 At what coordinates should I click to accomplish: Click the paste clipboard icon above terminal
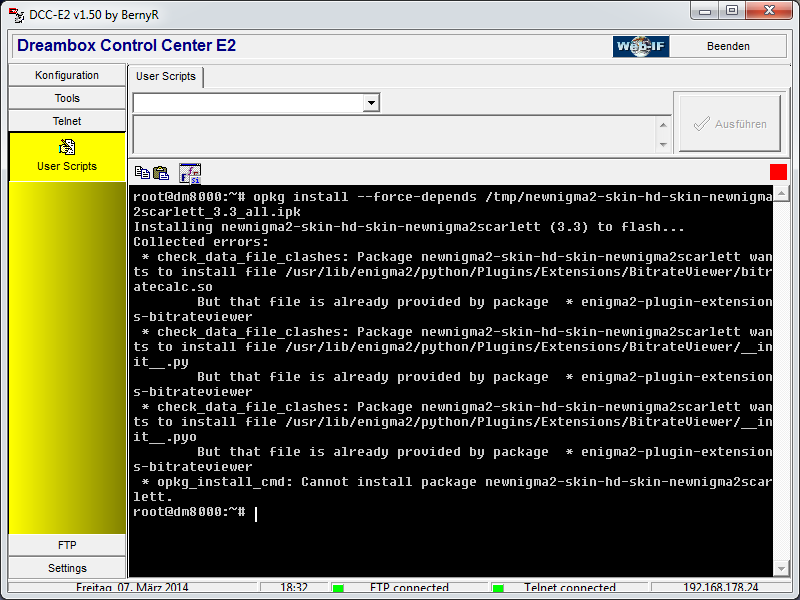[161, 173]
